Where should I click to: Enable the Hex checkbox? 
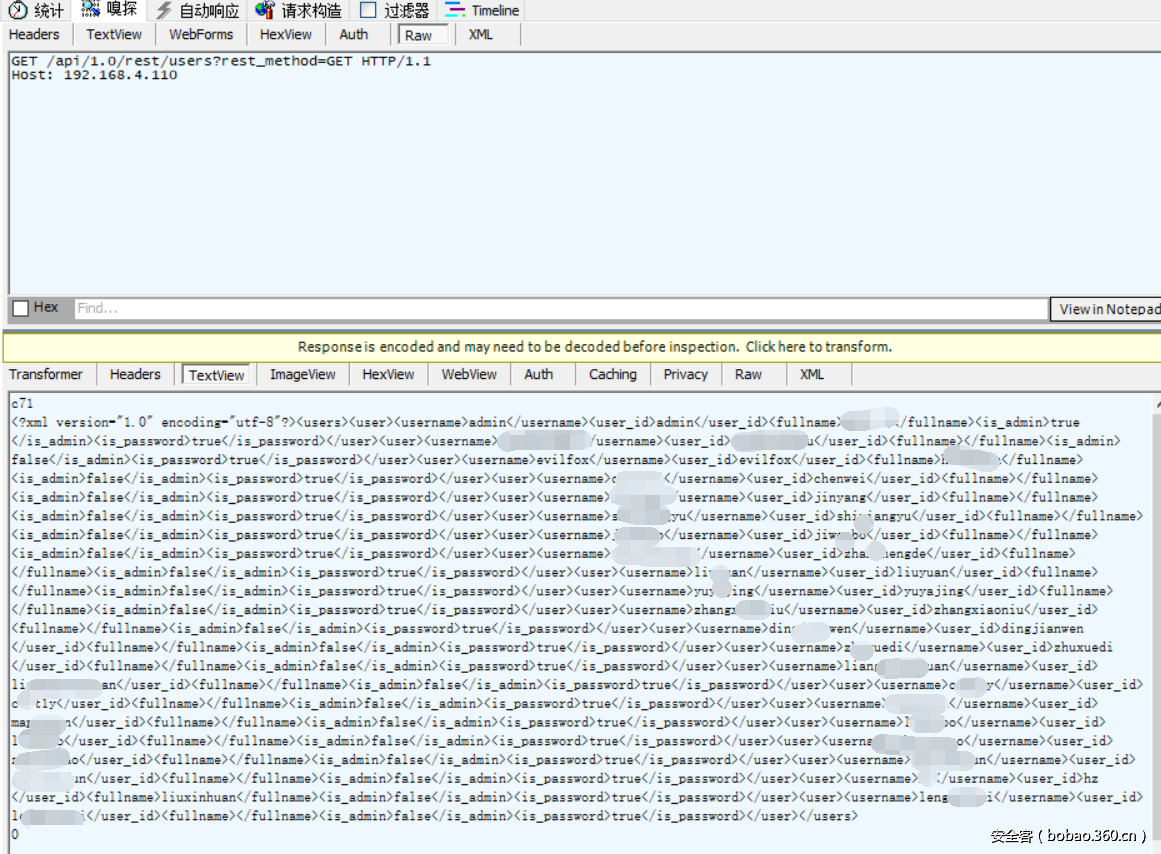pyautogui.click(x=21, y=309)
